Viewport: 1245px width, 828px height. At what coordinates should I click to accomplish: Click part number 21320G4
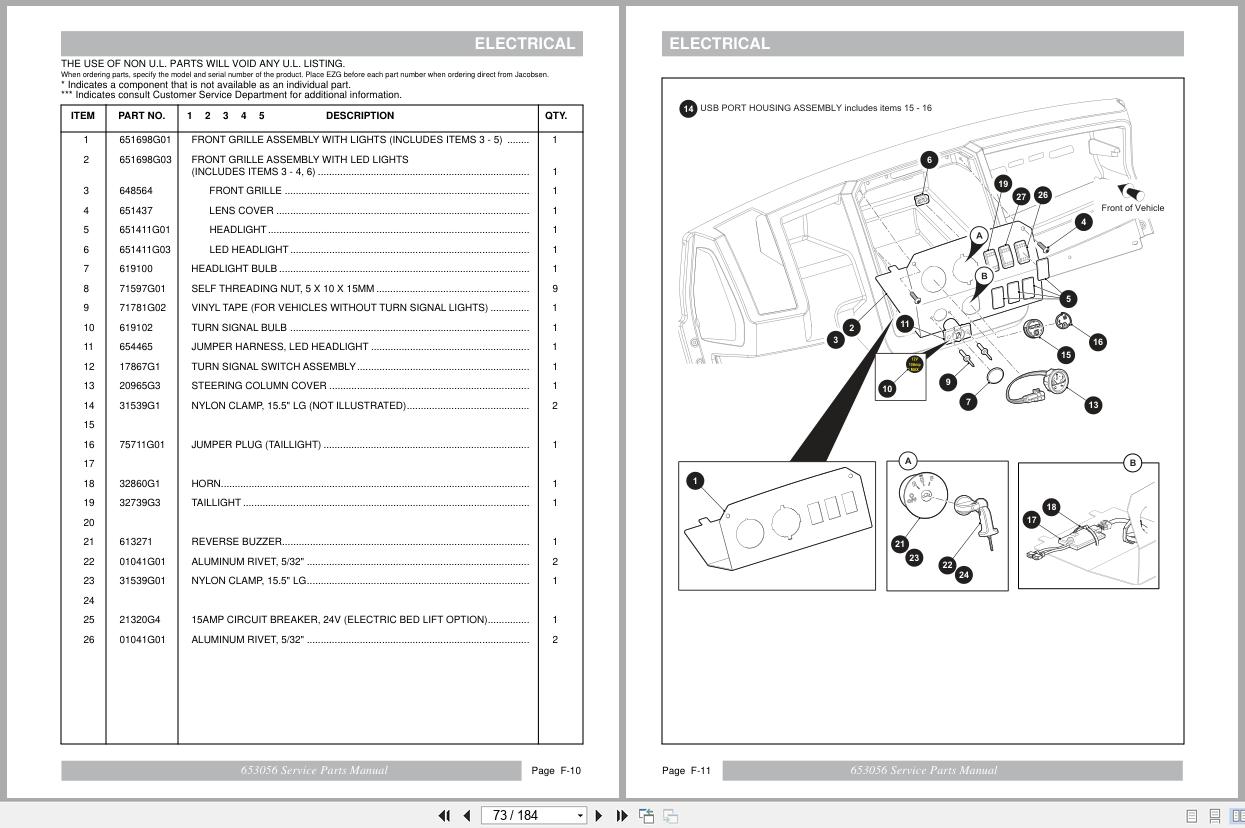click(140, 620)
